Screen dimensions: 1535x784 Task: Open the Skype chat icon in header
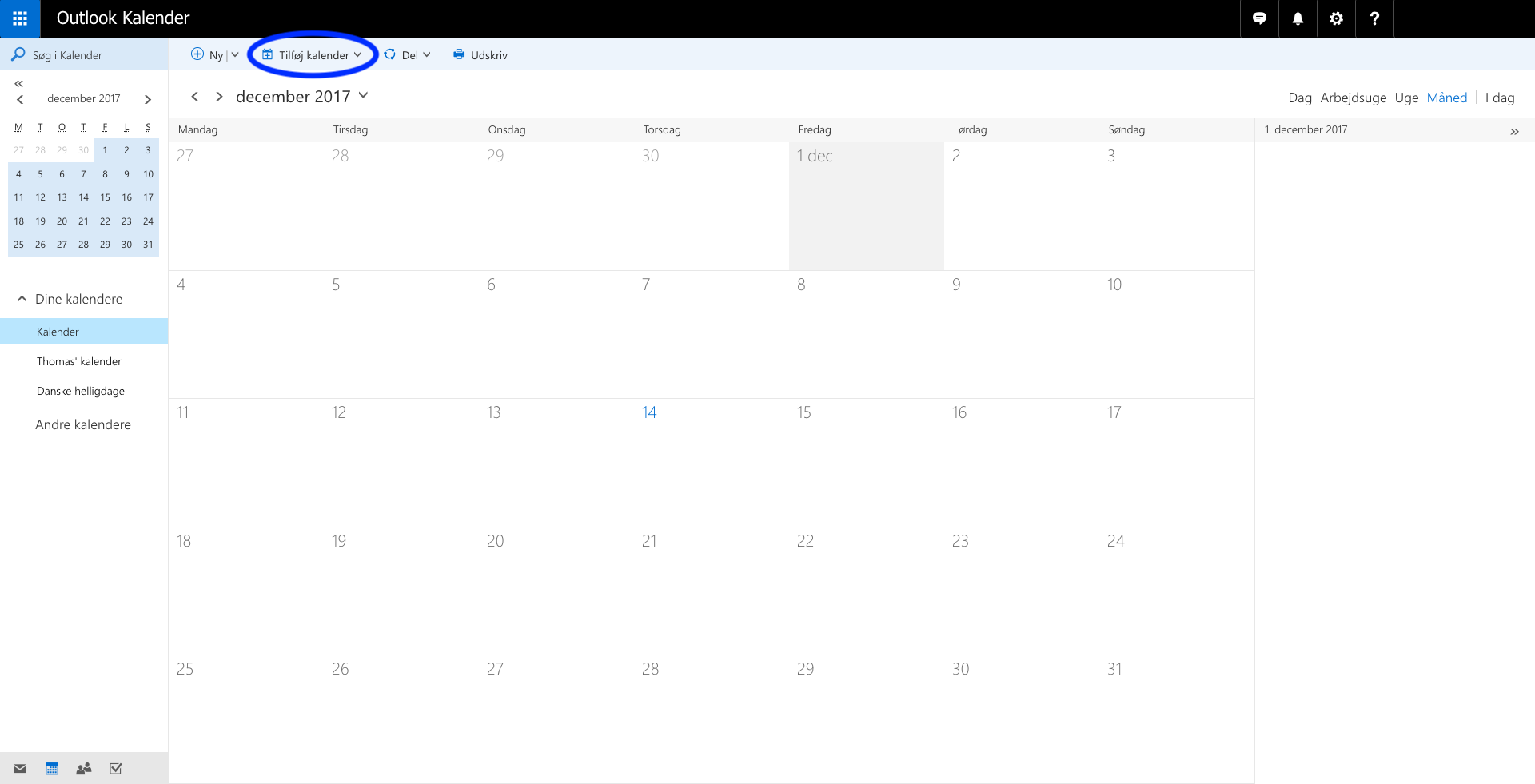(1259, 18)
